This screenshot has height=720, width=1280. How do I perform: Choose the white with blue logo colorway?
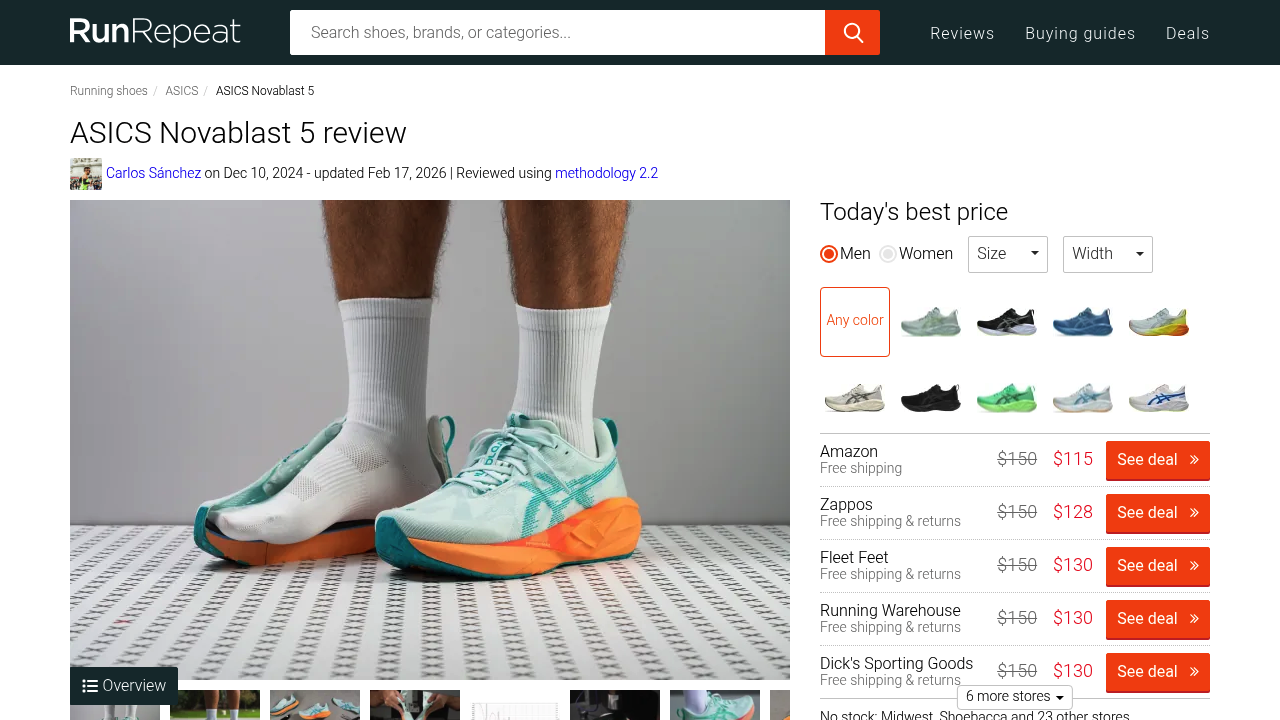point(1159,398)
